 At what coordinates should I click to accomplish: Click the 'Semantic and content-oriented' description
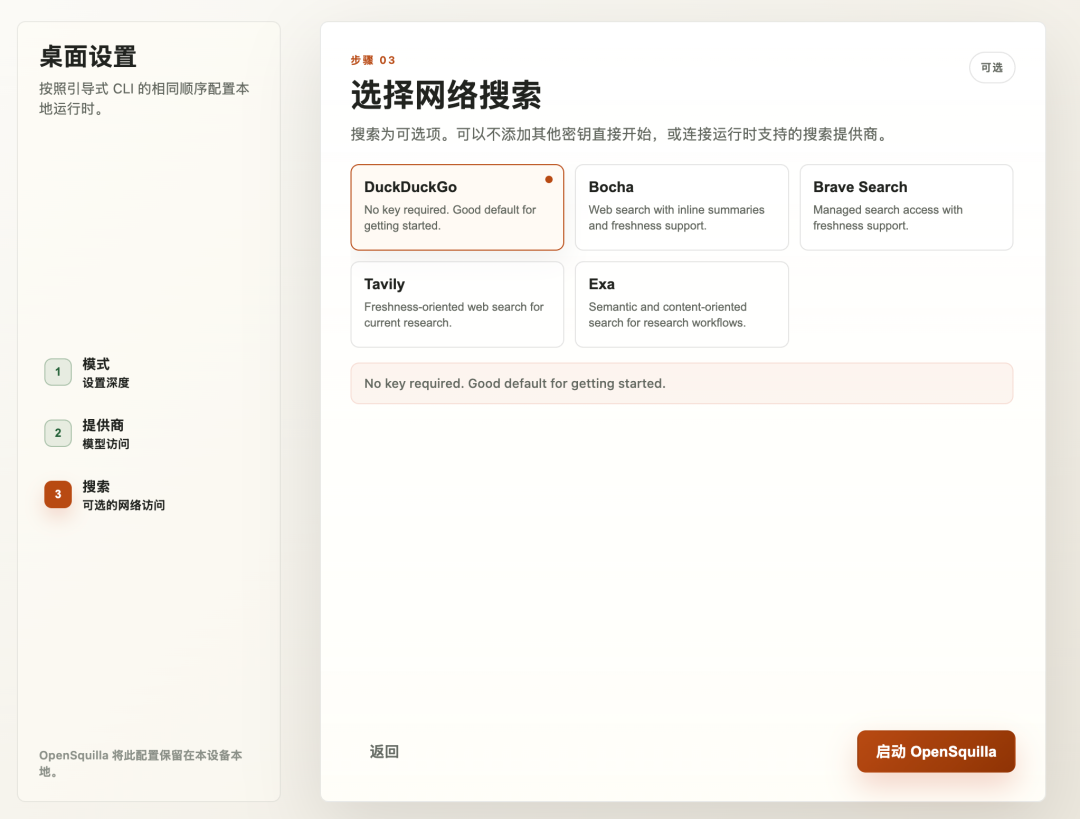tap(667, 315)
